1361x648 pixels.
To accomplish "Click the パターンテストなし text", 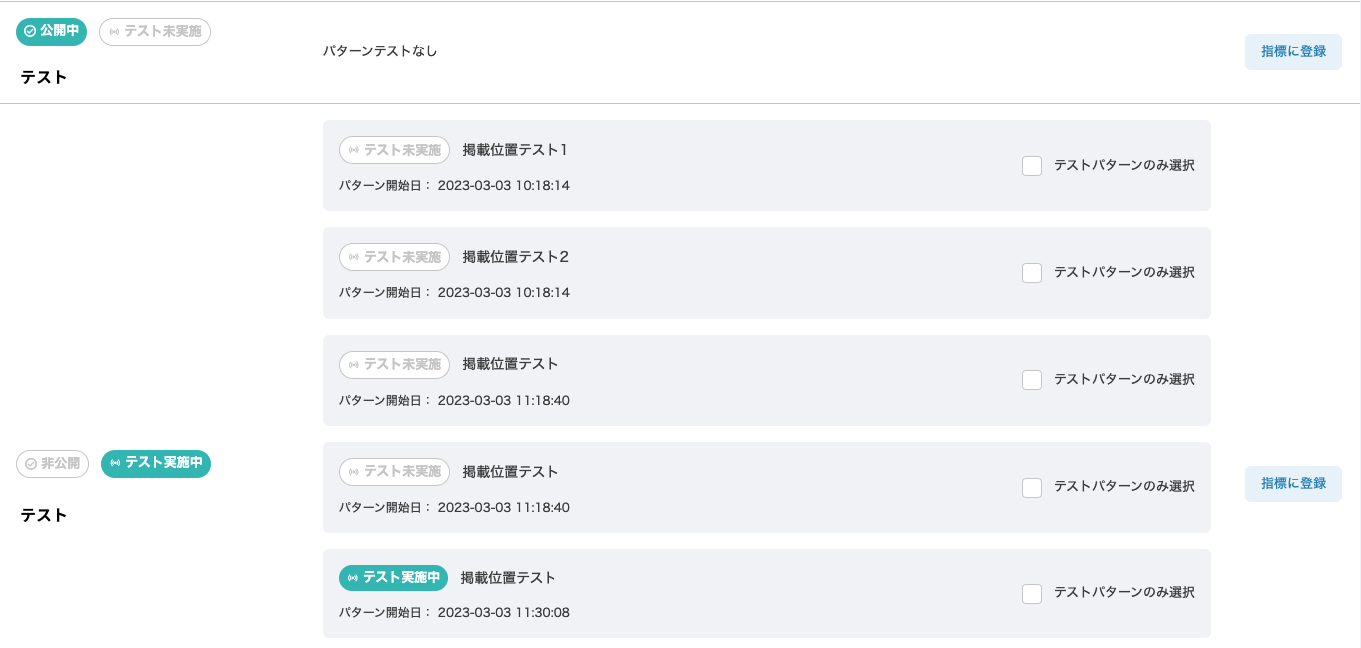I will click(x=380, y=51).
